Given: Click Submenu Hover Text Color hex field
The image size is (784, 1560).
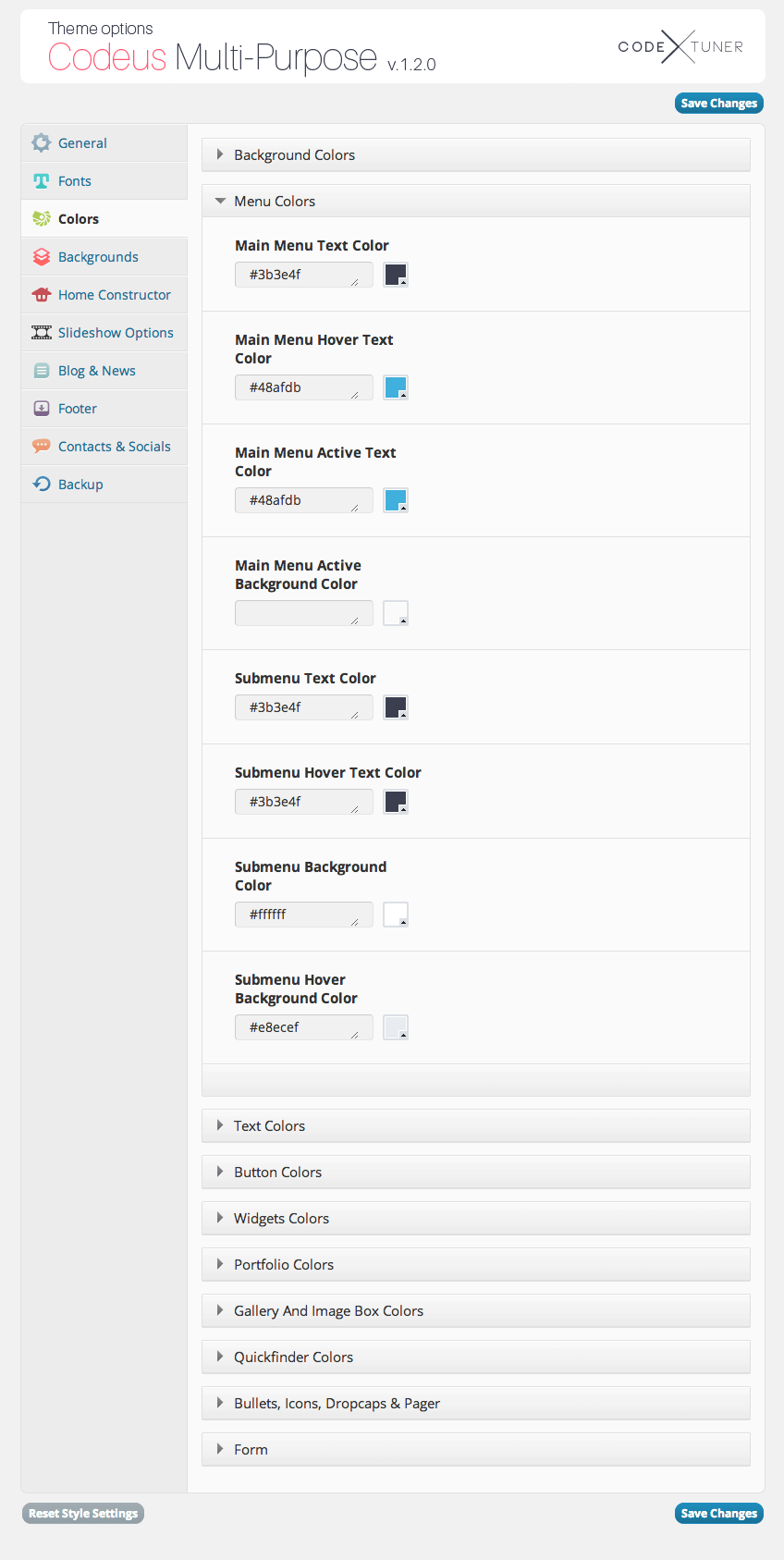Looking at the screenshot, I should 304,802.
